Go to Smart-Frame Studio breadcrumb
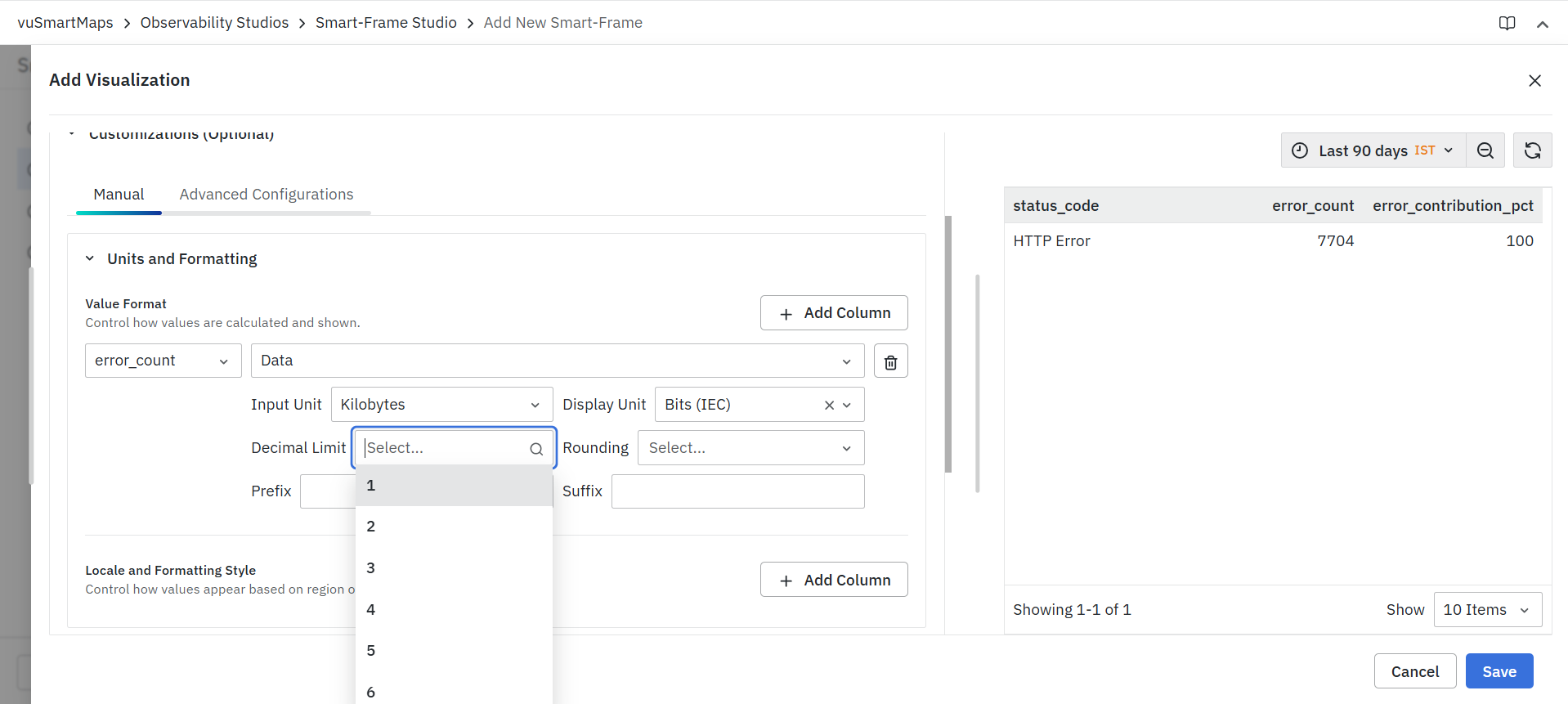The height and width of the screenshot is (704, 1568). 386,23
